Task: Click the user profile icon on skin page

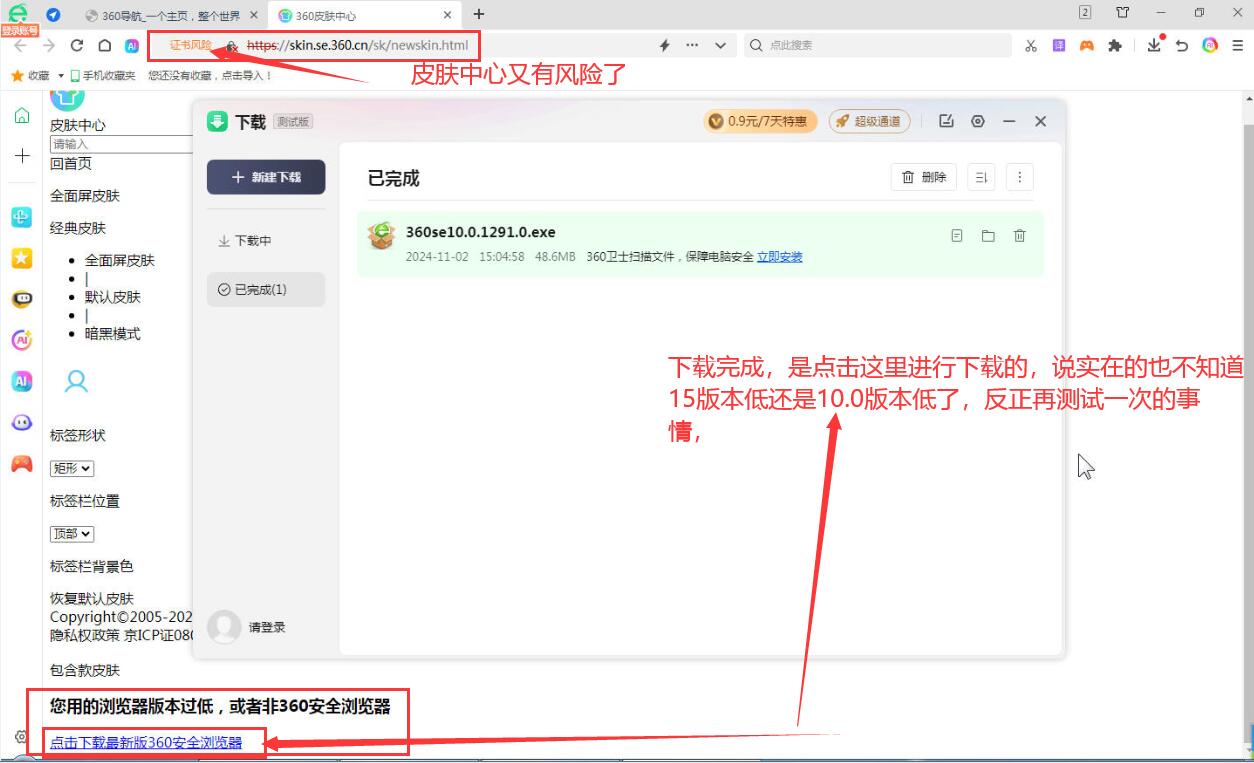Action: tap(76, 381)
